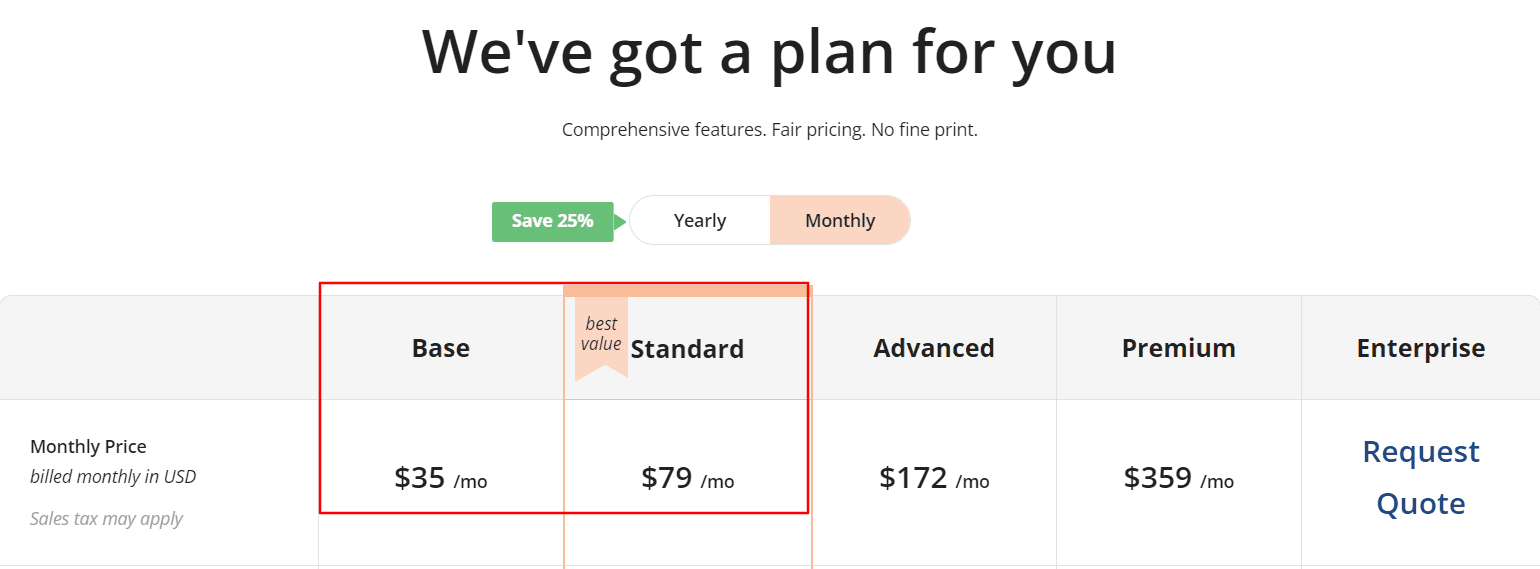Viewport: 1540px width, 569px height.
Task: Click the $35 /mo Base price
Action: [440, 478]
